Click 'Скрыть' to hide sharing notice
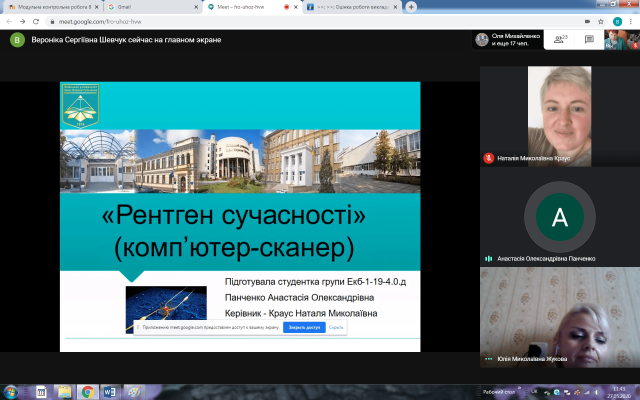The image size is (640, 400). (x=336, y=327)
